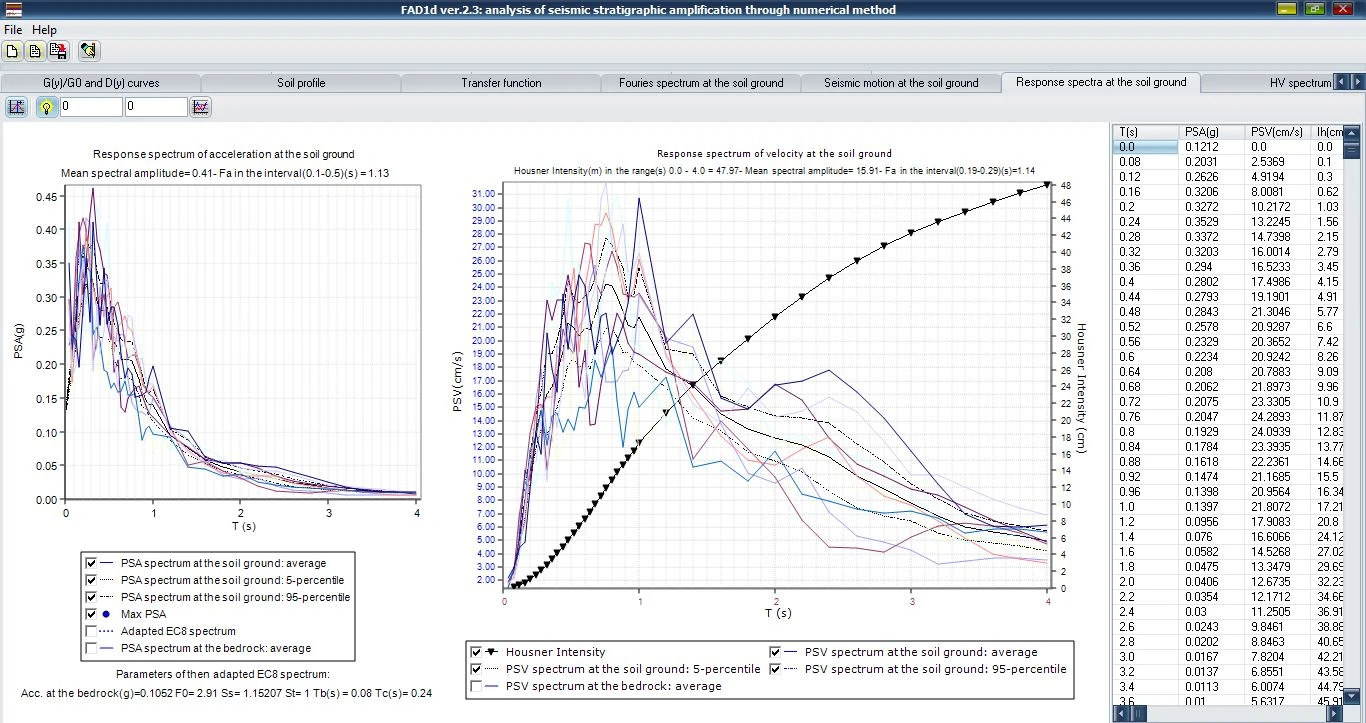Toggle the yellow lightbulb icon
Screen dimensions: 1366x723
(x=46, y=107)
